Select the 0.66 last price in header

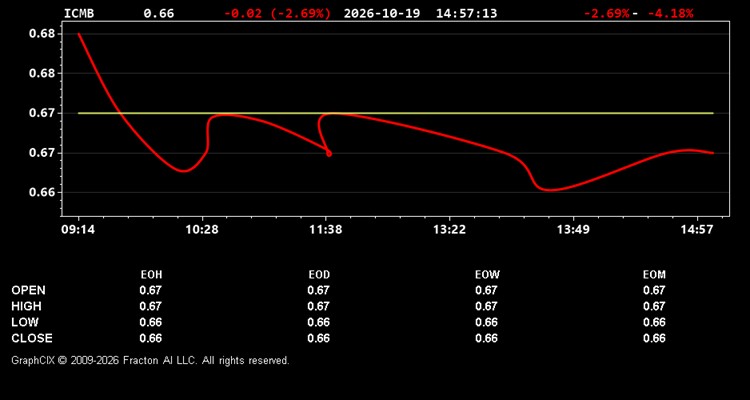point(159,13)
